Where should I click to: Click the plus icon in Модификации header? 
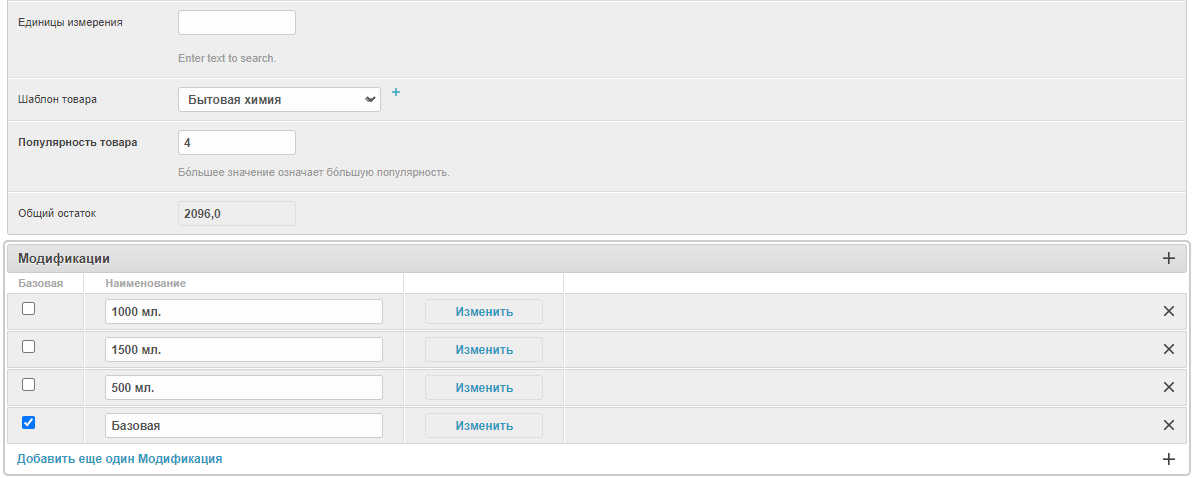pos(1168,258)
